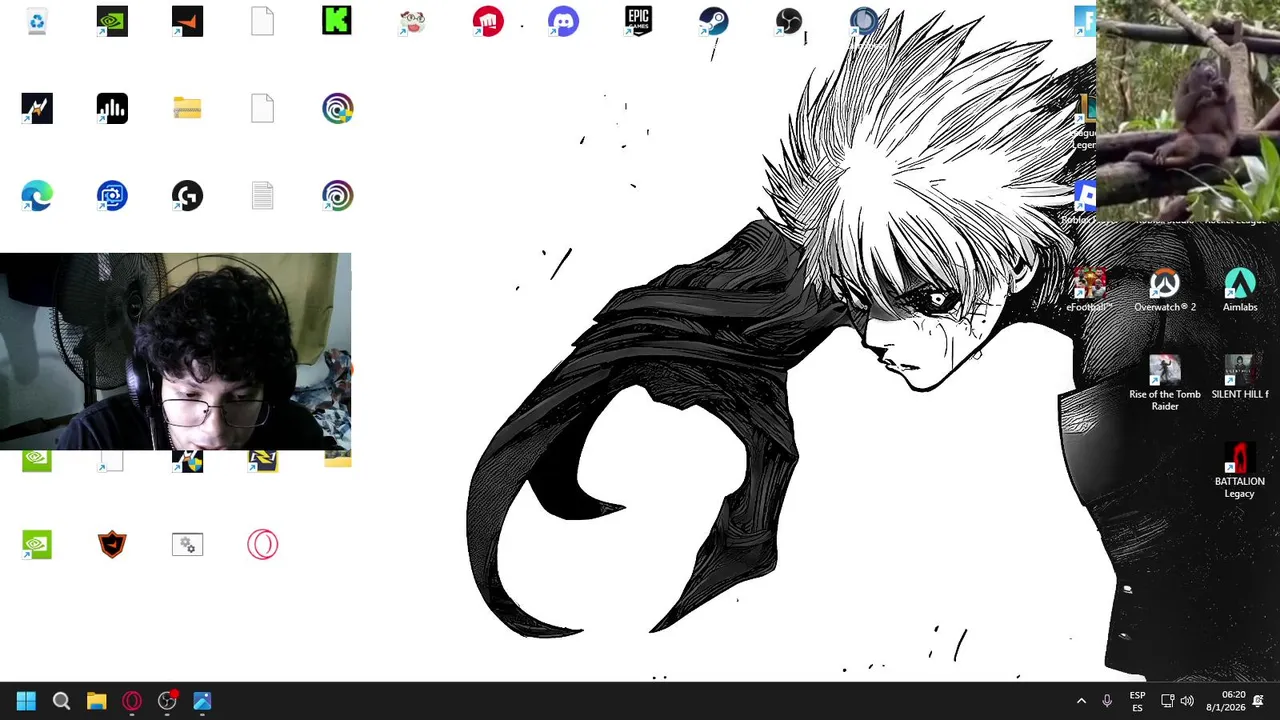Click the monkey video overlay
Viewport: 1280px width, 720px height.
(x=1188, y=110)
